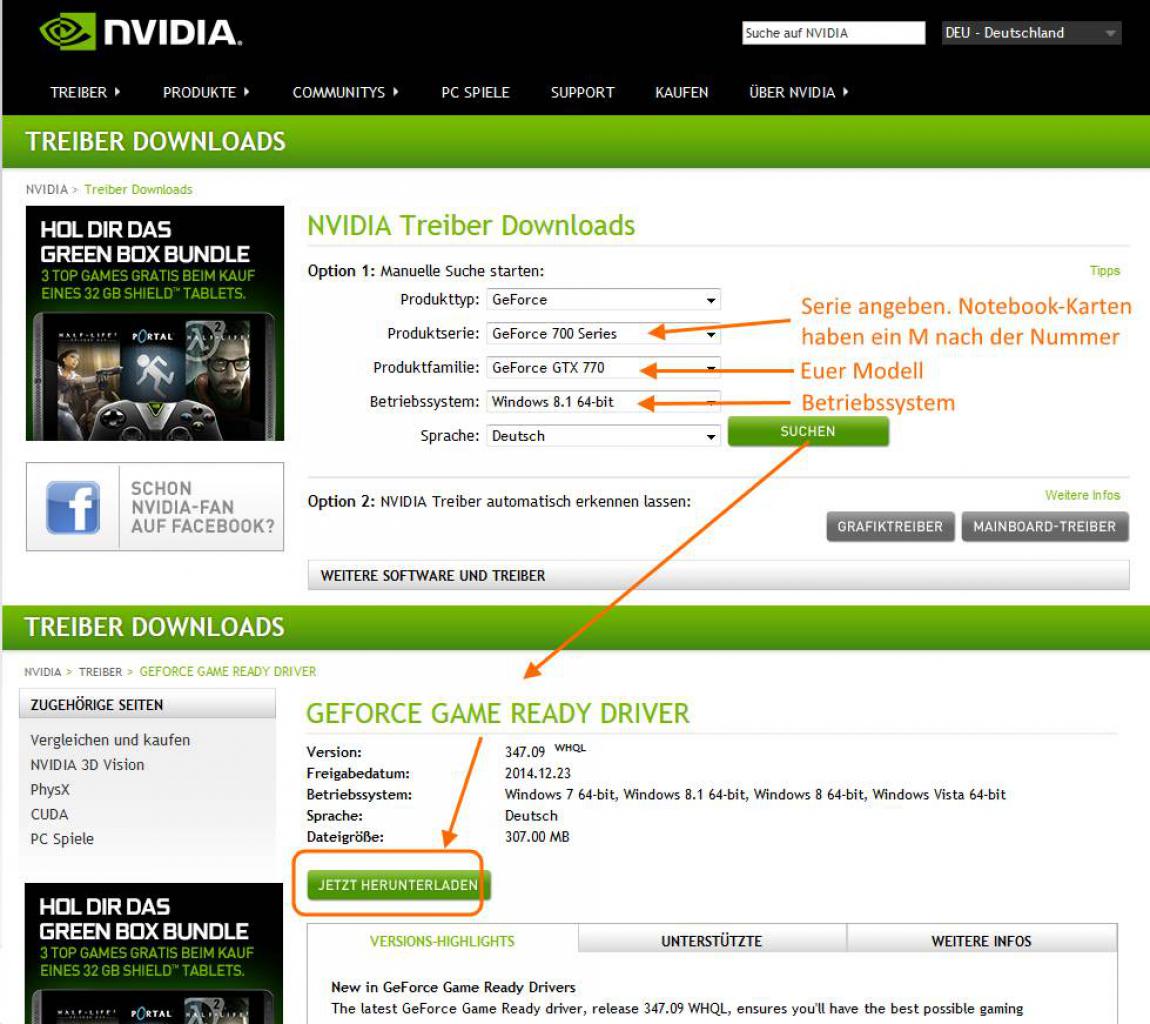Click the GEFORCE GAME READY DRIVER breadcrumb
The width and height of the screenshot is (1150, 1024).
(227, 672)
